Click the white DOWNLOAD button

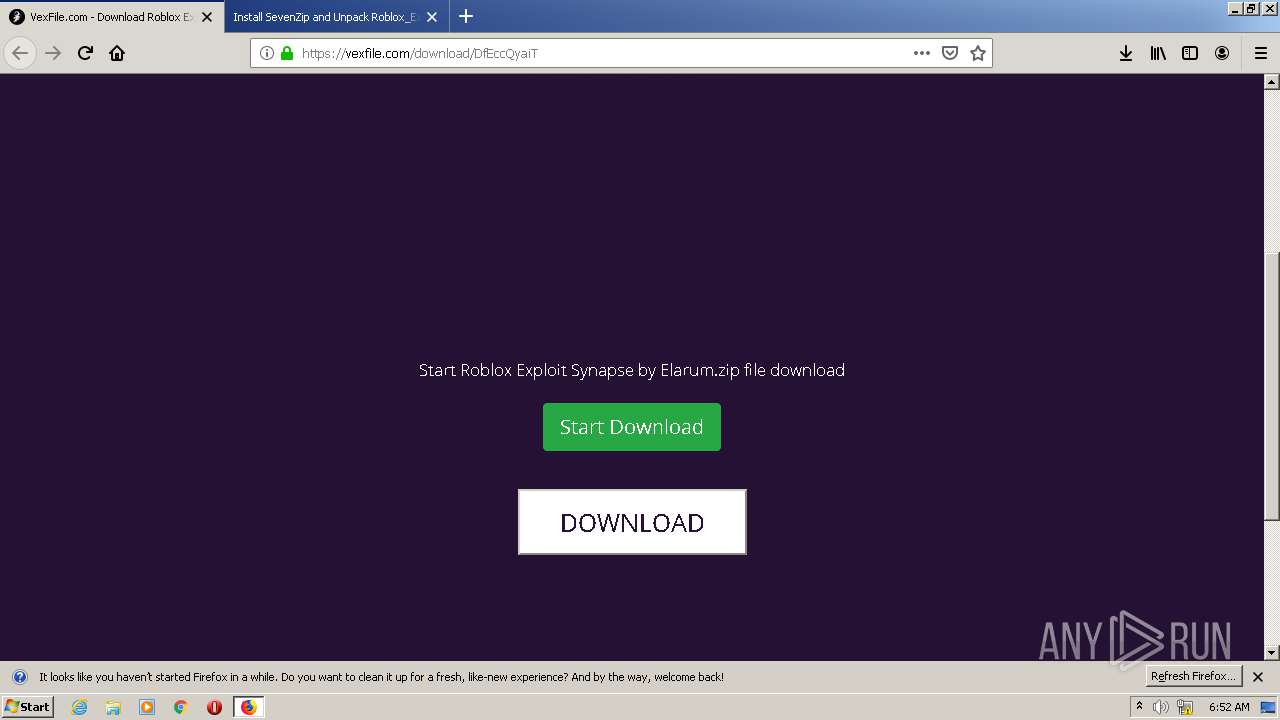click(x=632, y=522)
